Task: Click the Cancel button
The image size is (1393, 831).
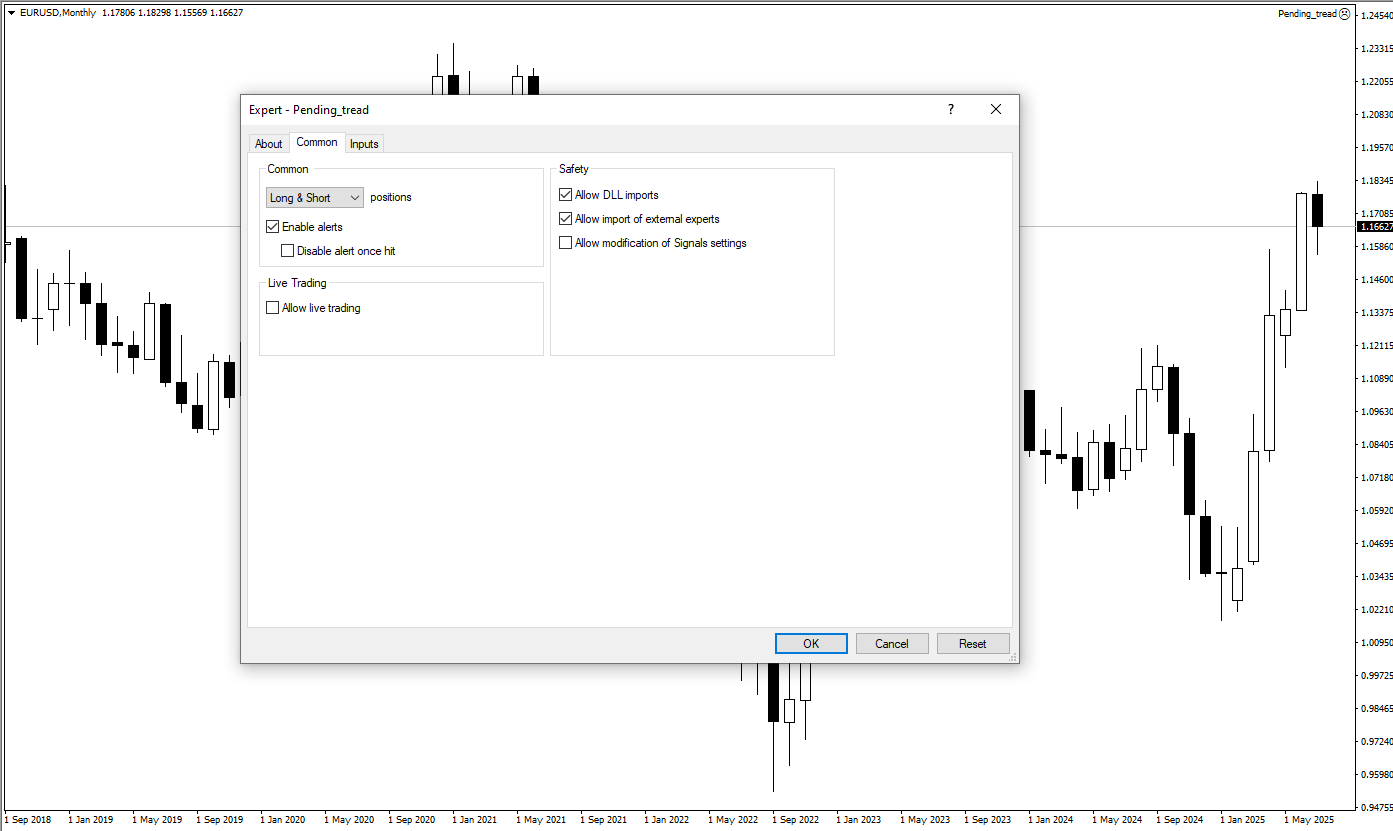Action: pos(892,644)
